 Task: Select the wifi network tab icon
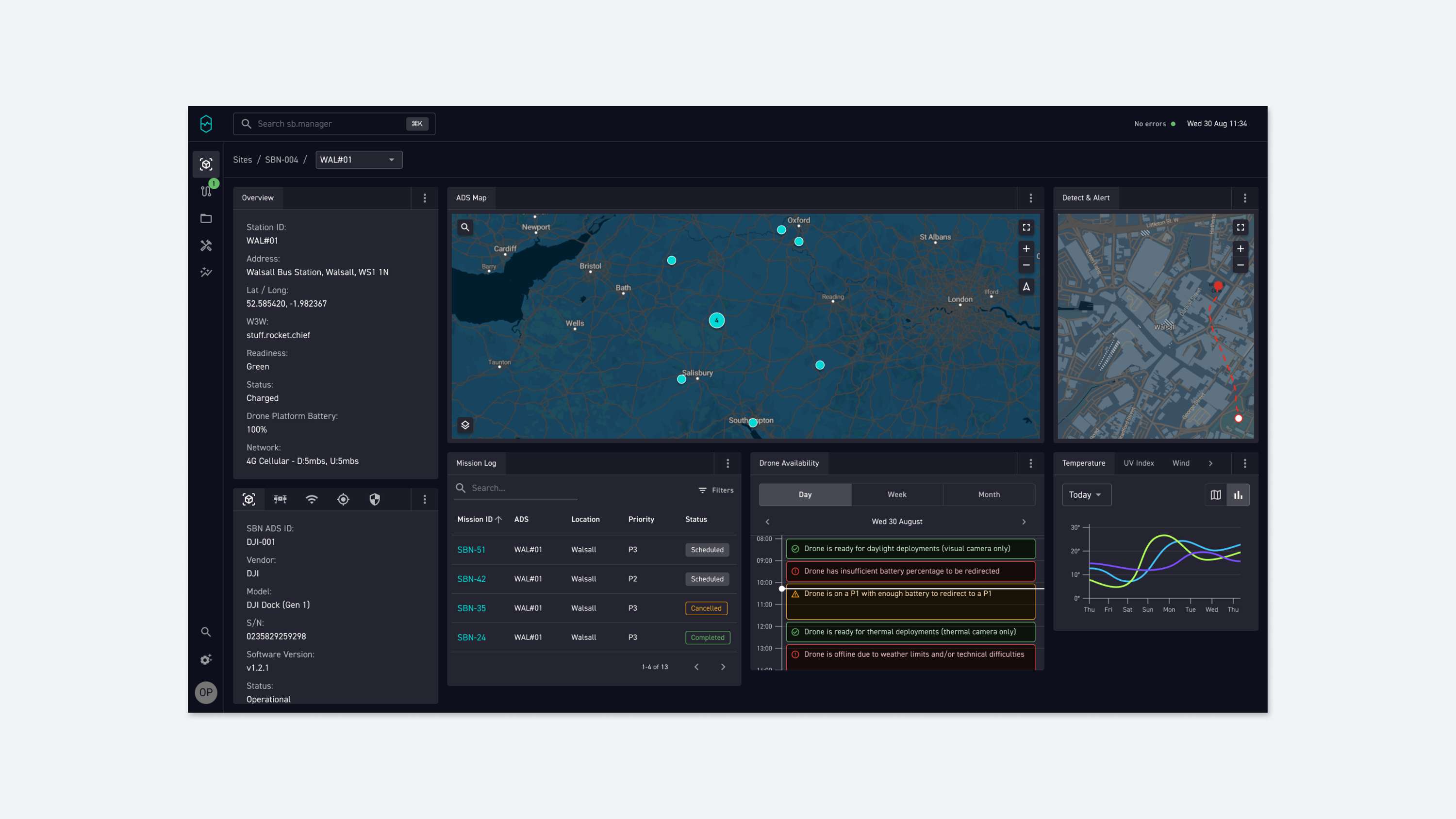click(x=312, y=499)
